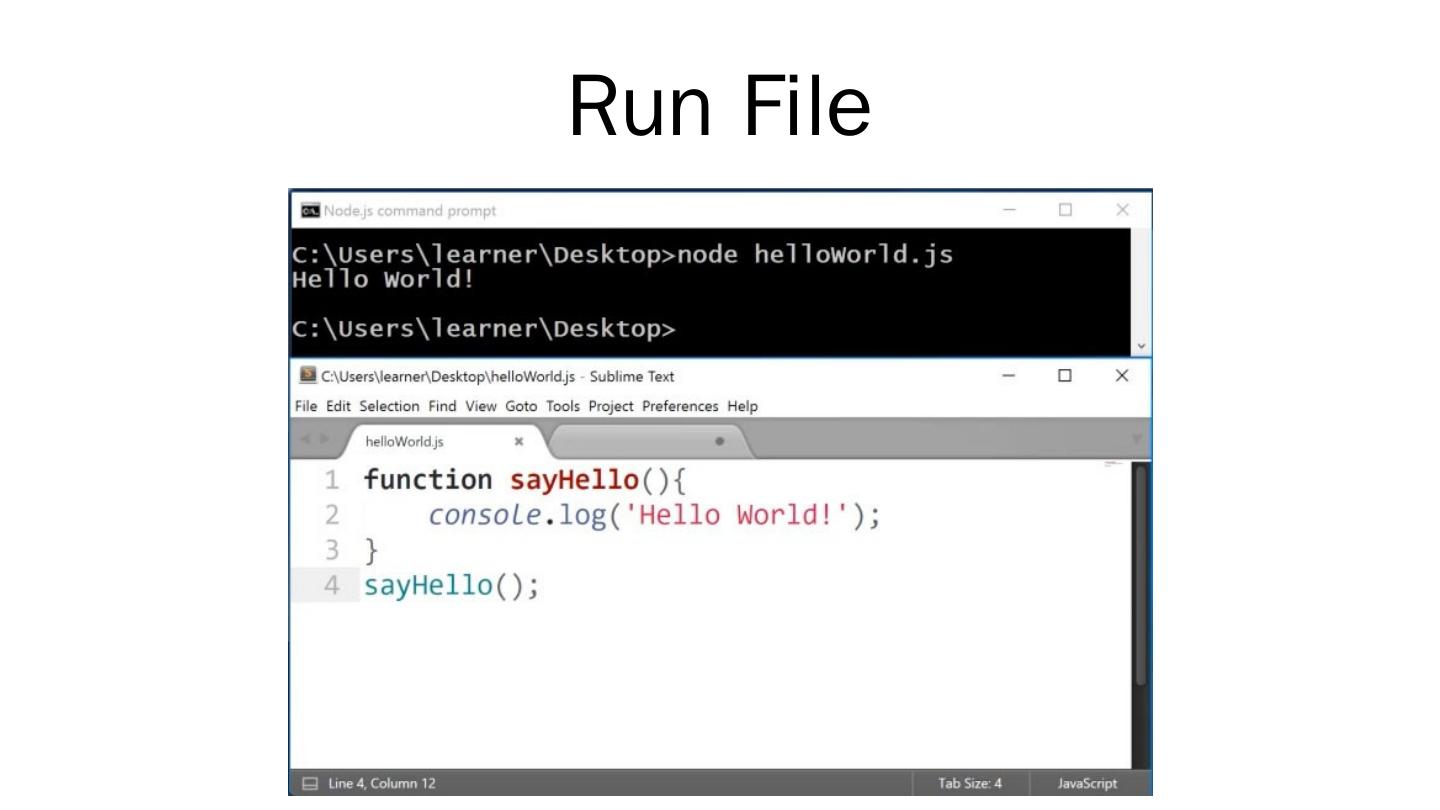Viewport: 1440px width, 810px height.
Task: Click line number 3 in the gutter
Action: (x=331, y=550)
